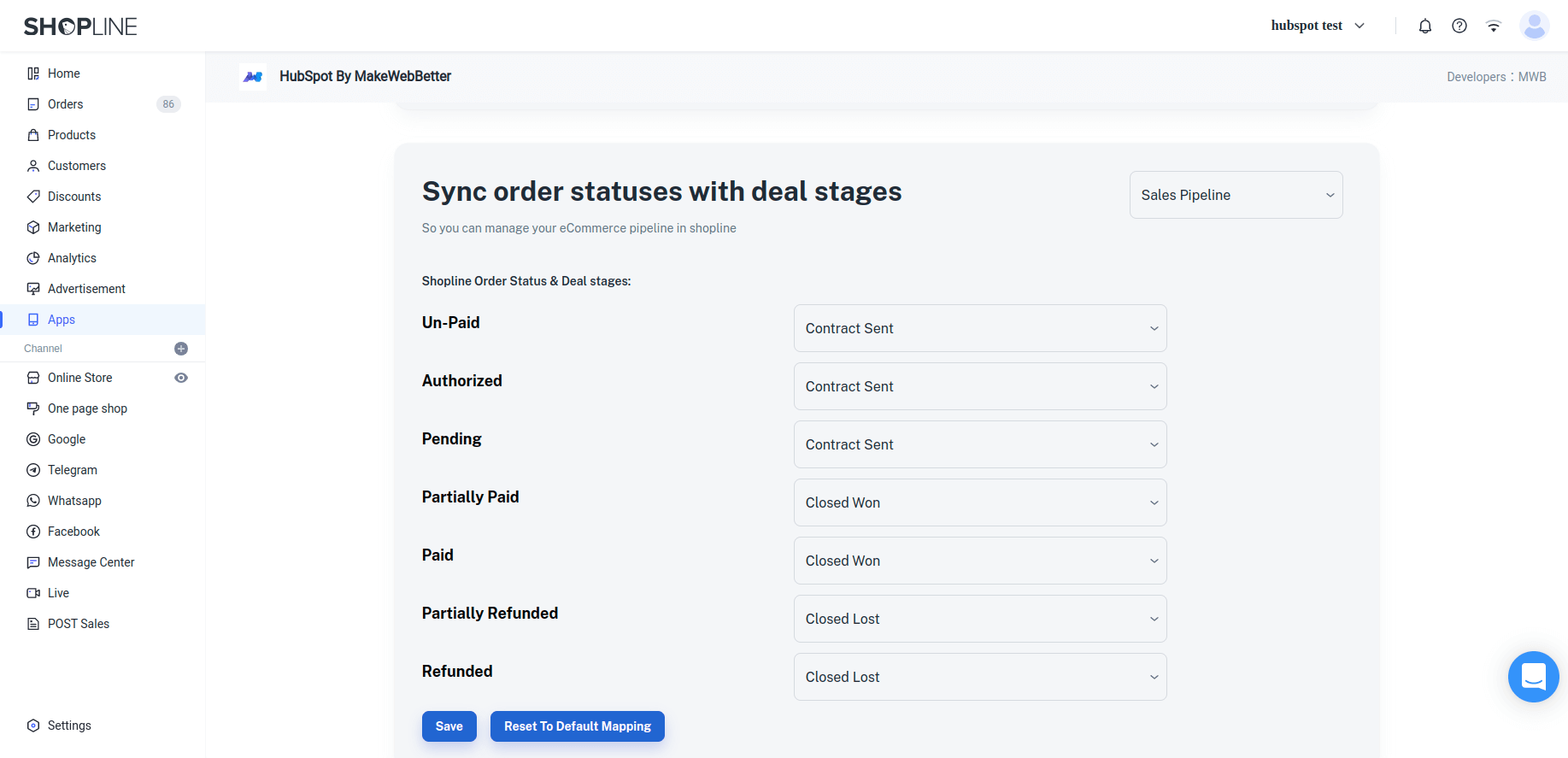Add a channel with plus icon
This screenshot has width=1568, height=758.
click(181, 349)
